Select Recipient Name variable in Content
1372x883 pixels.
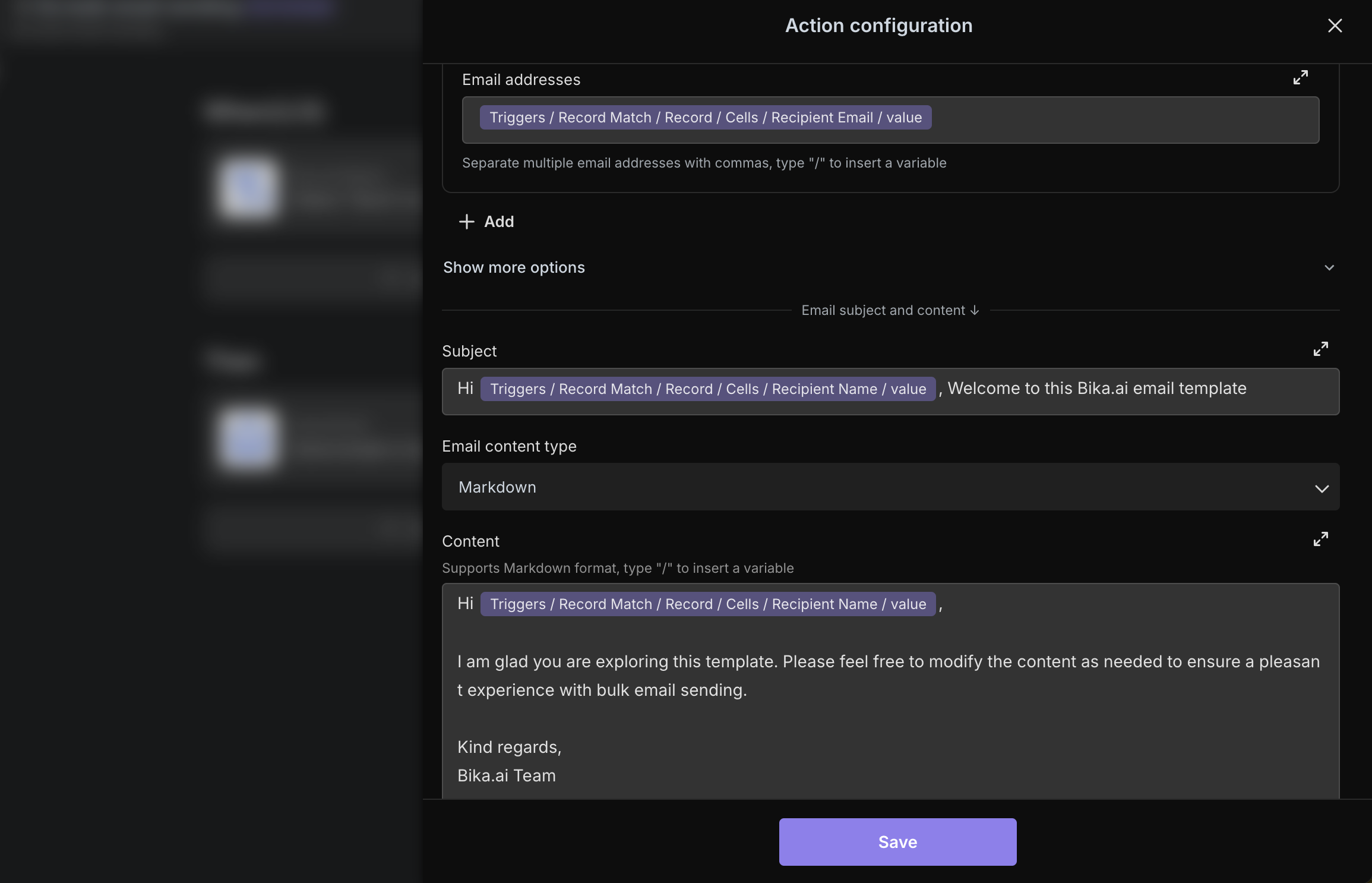click(x=708, y=604)
